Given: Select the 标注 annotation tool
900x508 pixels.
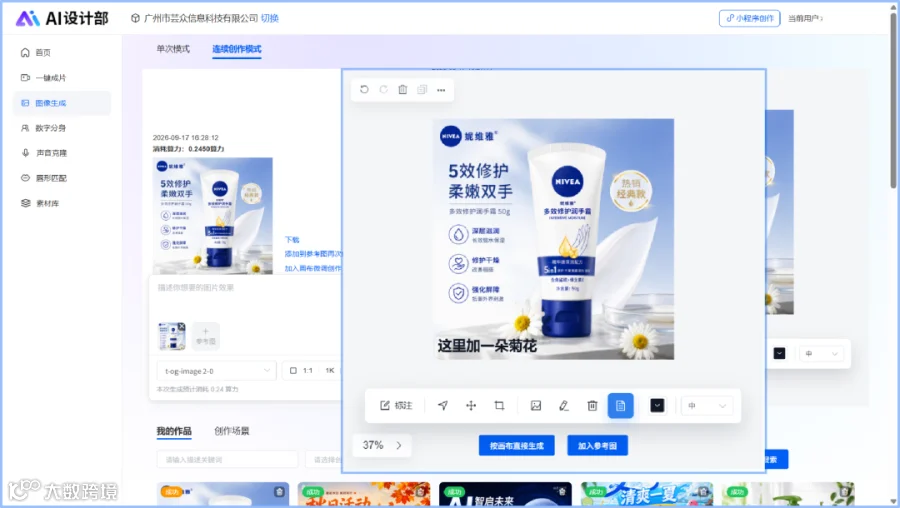Looking at the screenshot, I should pos(396,406).
